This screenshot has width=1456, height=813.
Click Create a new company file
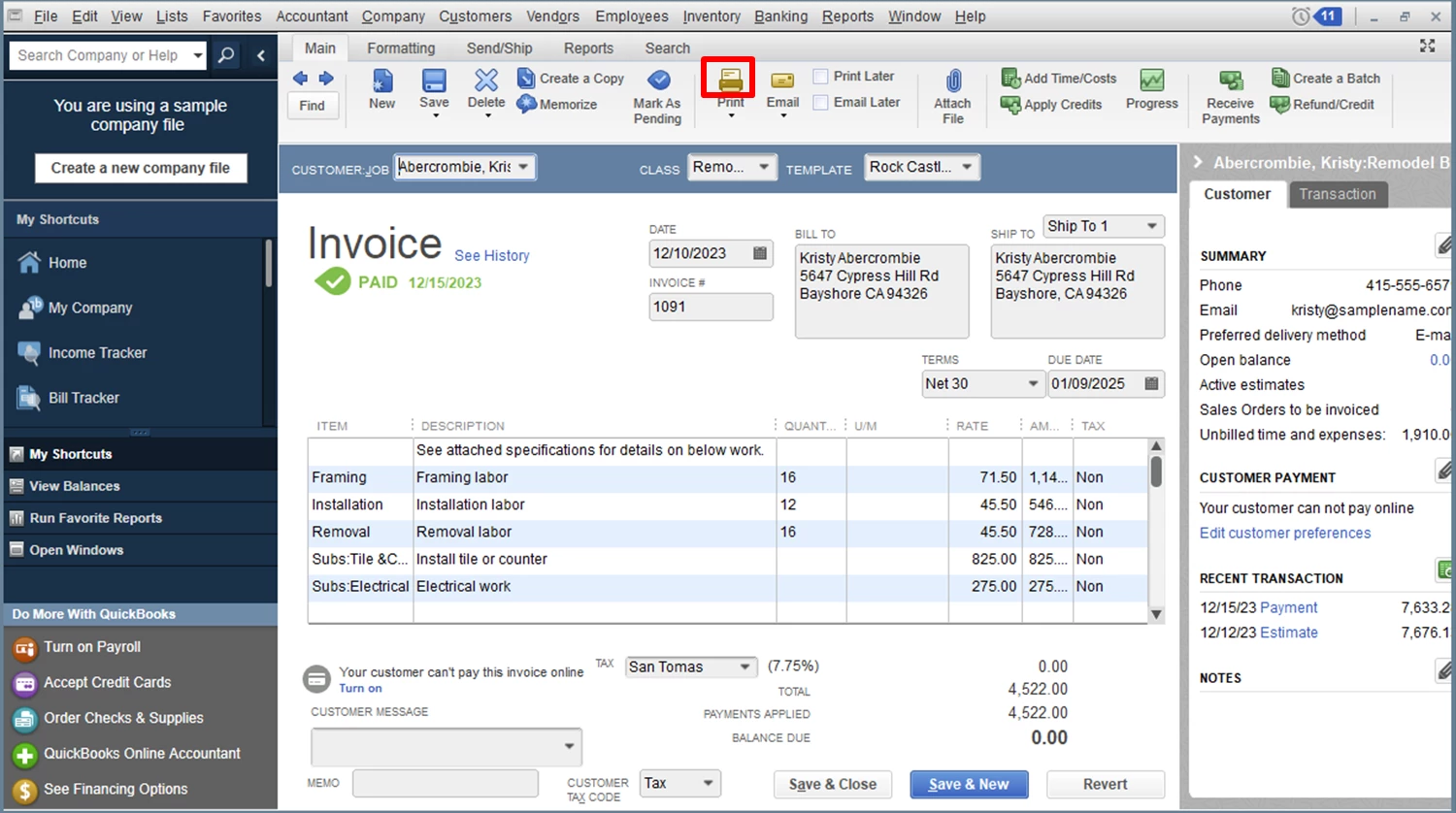[141, 168]
